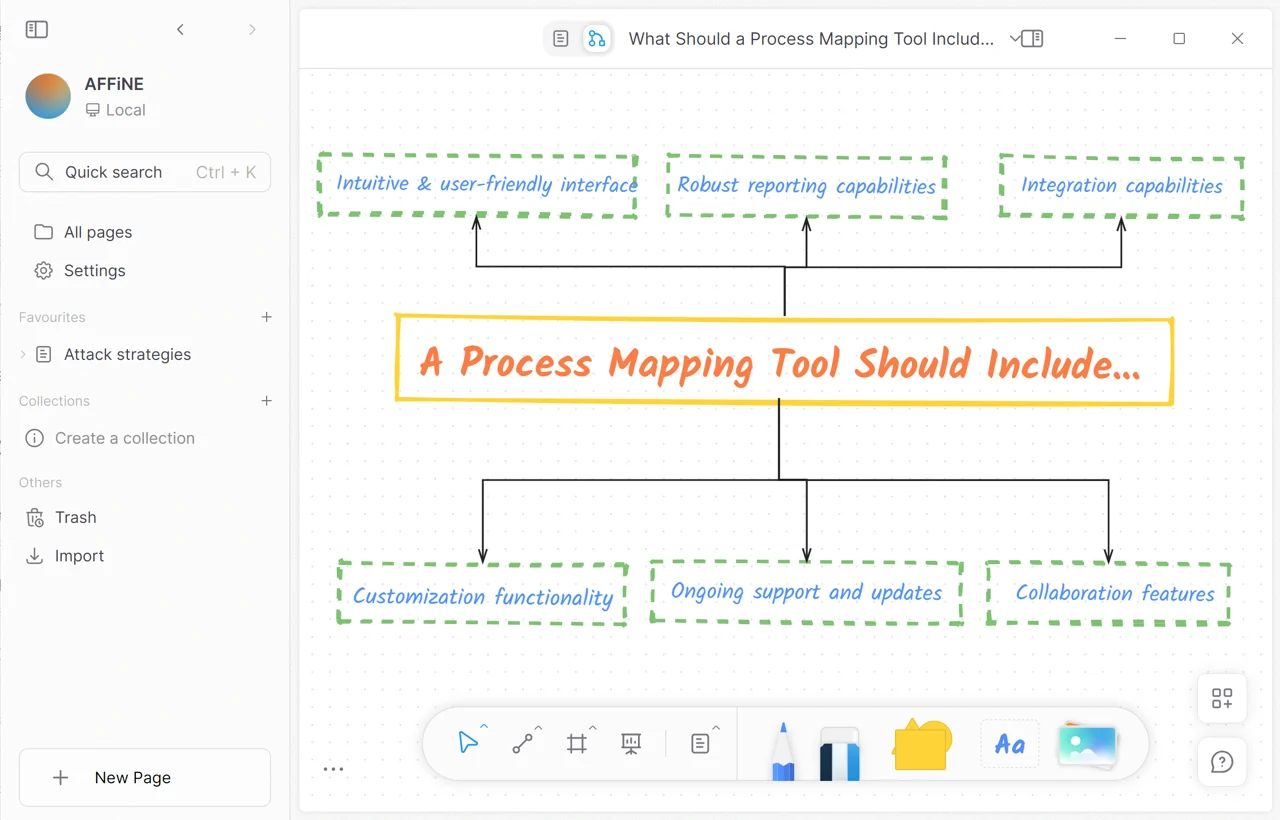Select the Frame tool

pos(576,743)
